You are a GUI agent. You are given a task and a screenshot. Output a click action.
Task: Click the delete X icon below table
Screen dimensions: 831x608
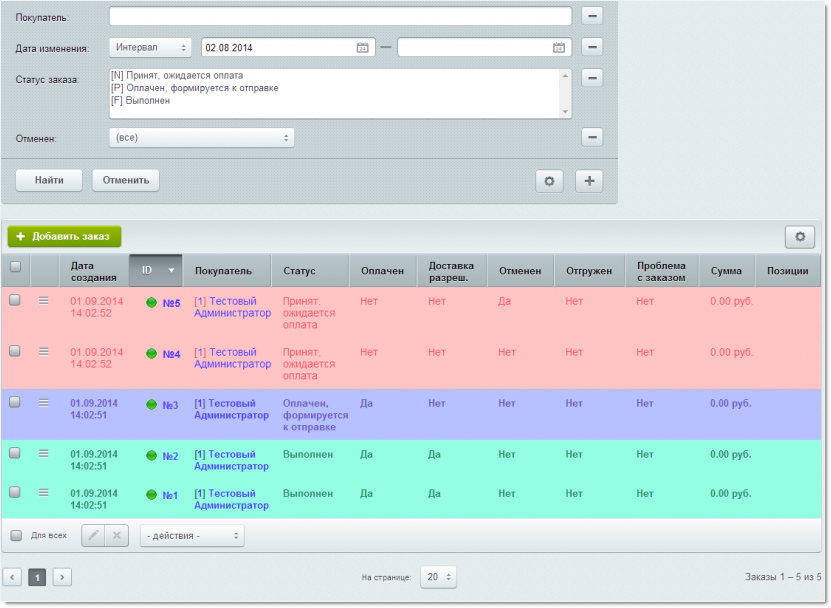click(117, 536)
